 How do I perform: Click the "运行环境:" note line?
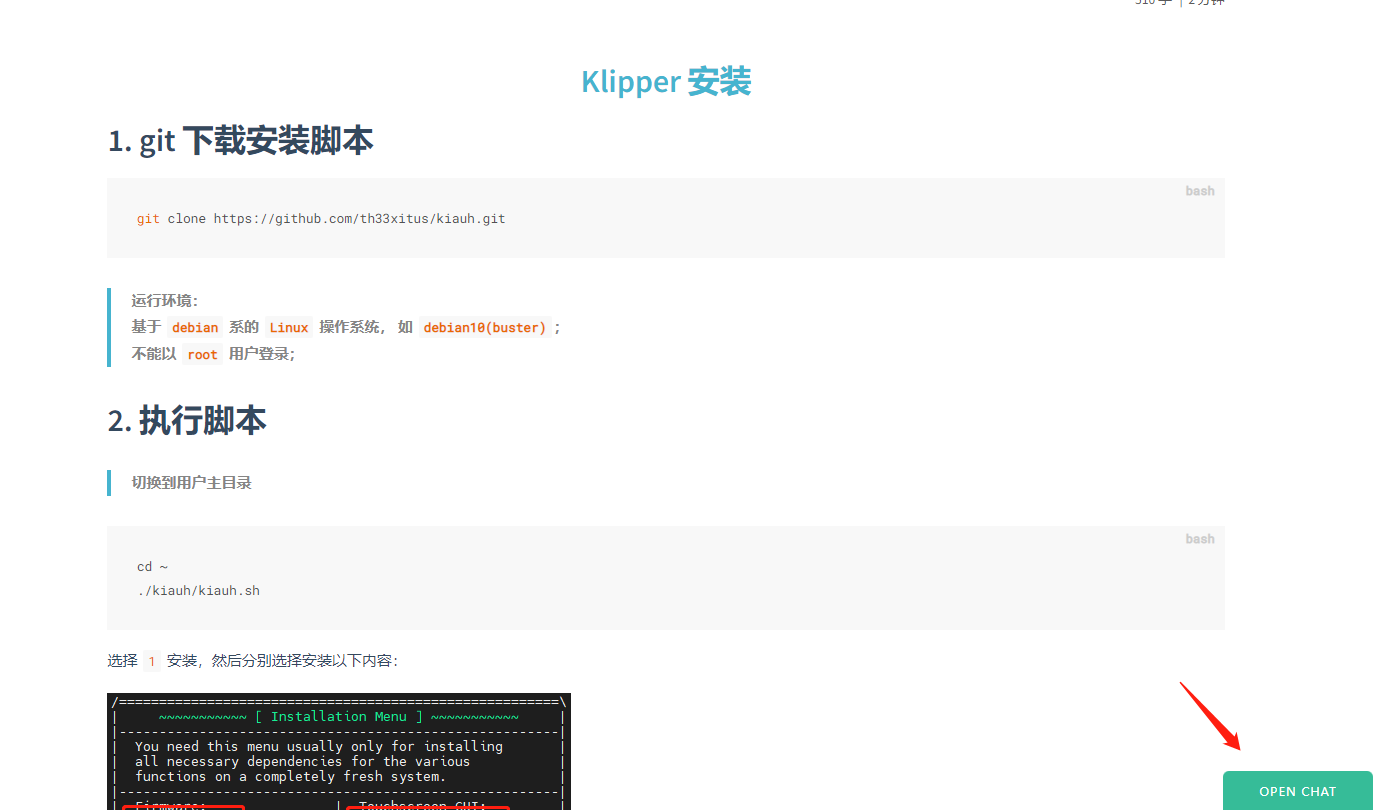165,300
